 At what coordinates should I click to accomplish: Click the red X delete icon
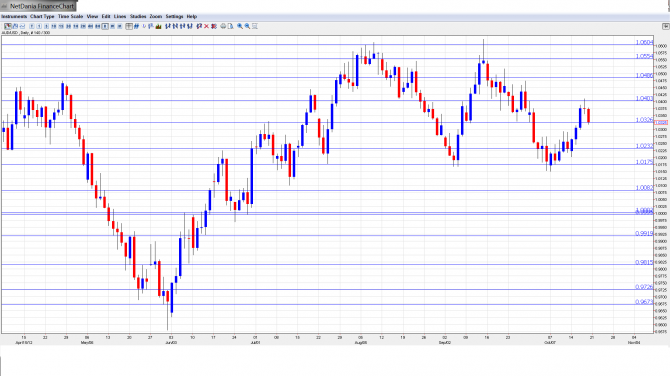[x=206, y=26]
